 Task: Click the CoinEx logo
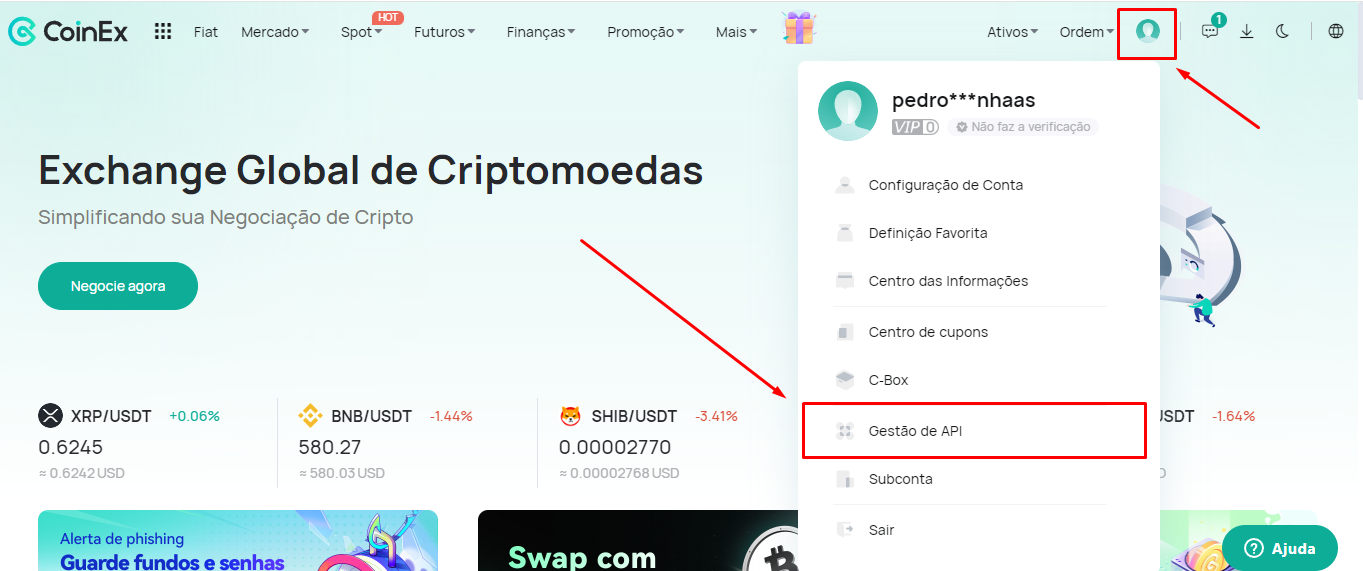pos(68,31)
